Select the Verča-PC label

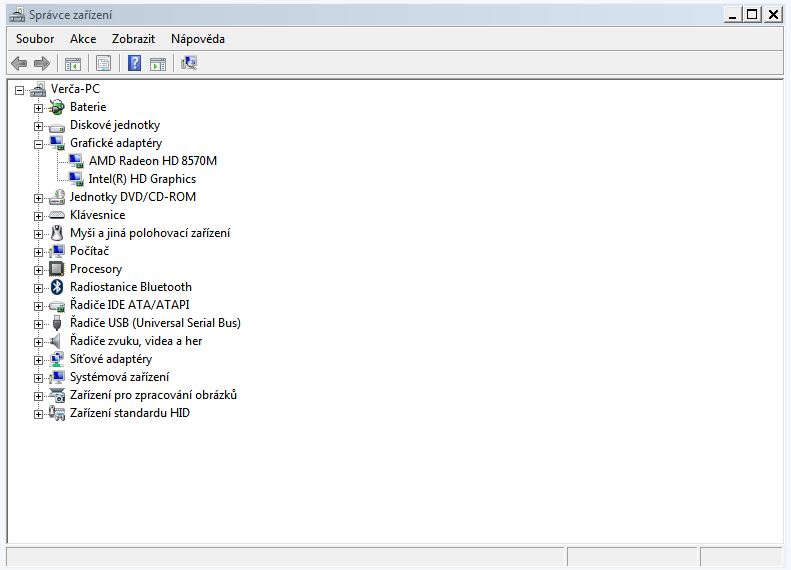75,89
